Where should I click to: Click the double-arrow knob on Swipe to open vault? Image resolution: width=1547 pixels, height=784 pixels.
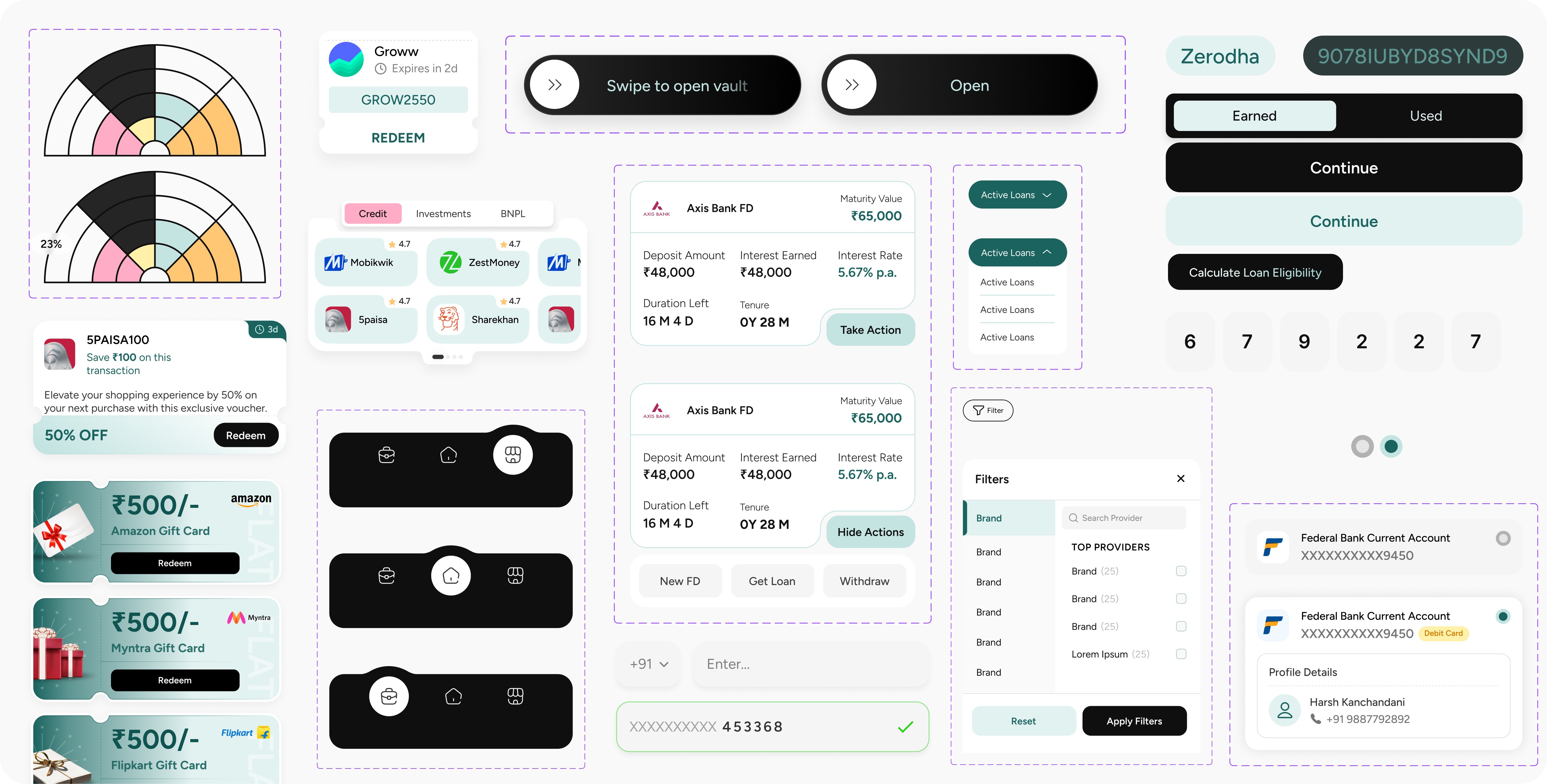tap(554, 85)
